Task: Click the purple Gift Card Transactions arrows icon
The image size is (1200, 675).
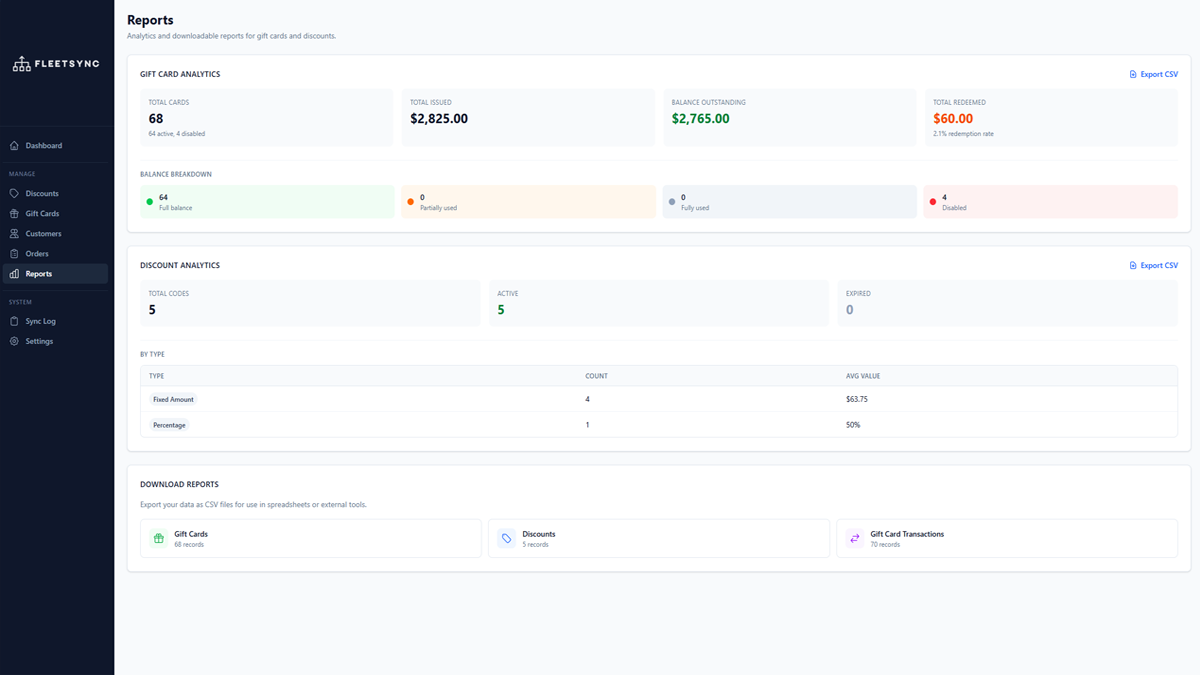Action: tap(854, 539)
